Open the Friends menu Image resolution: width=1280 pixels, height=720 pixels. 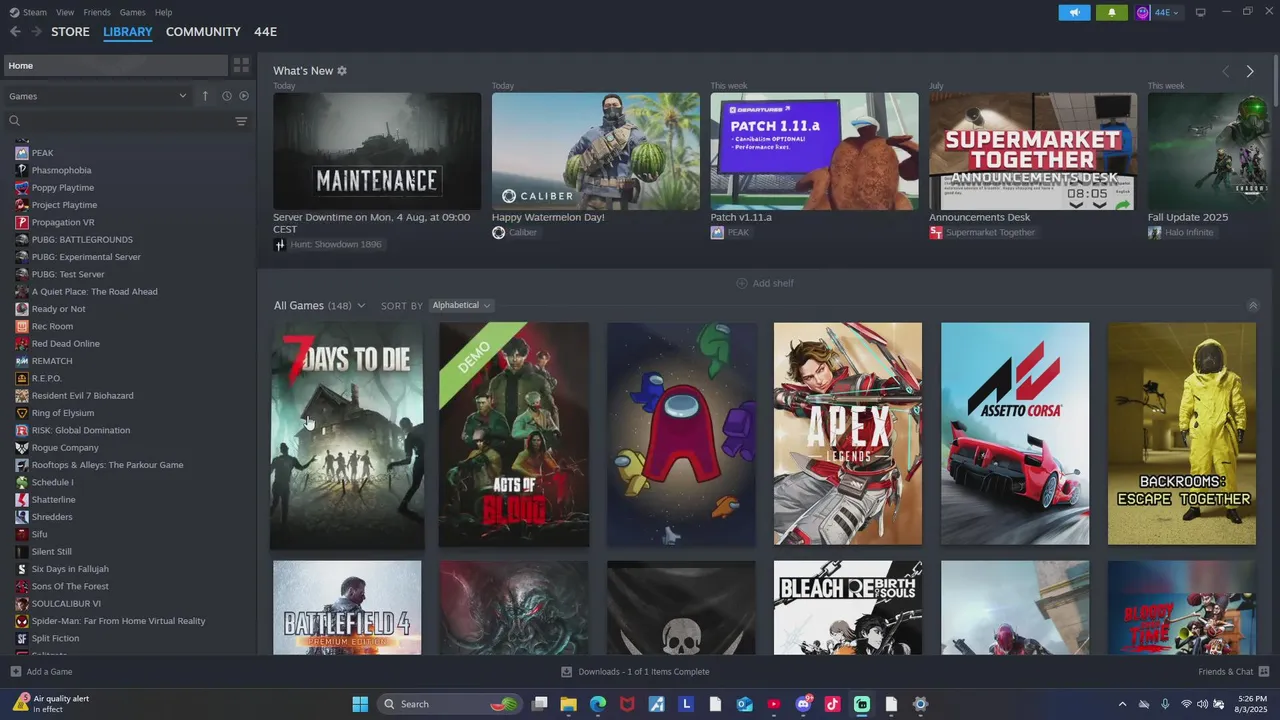(x=97, y=12)
